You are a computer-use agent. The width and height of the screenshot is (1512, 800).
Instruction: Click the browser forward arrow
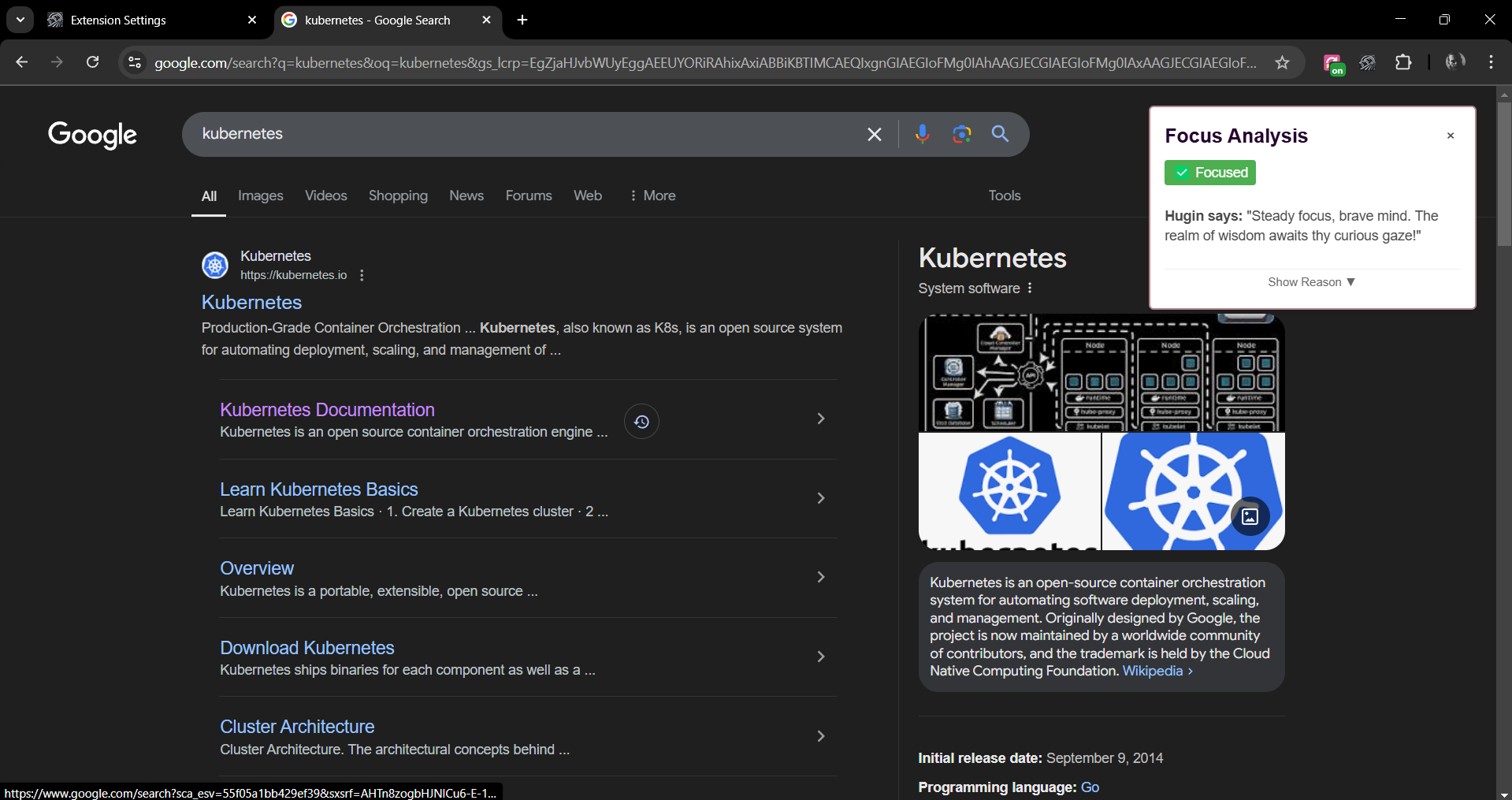[57, 62]
